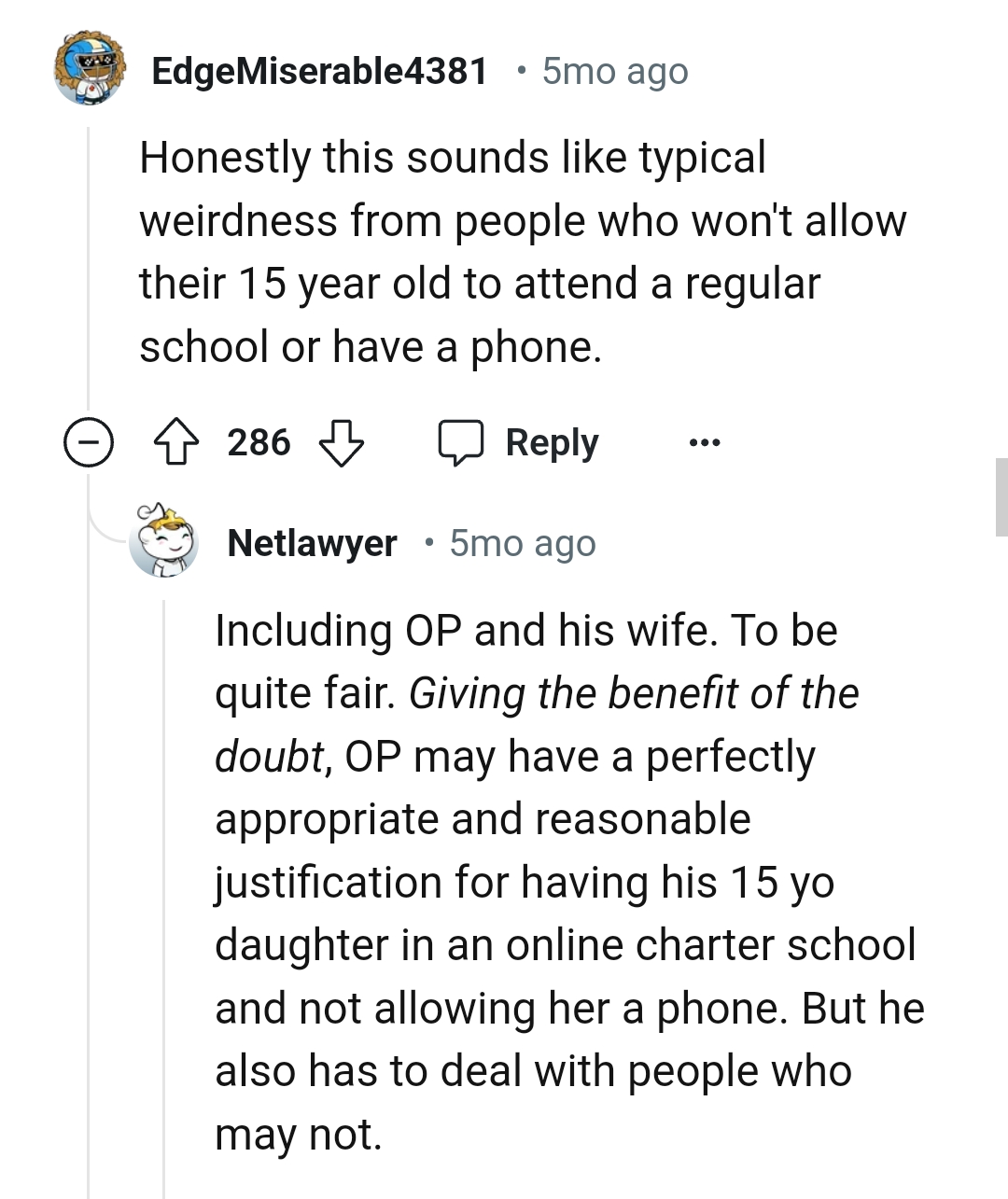This screenshot has width=1008, height=1199.
Task: Open Netlawyer's user page
Action: (x=314, y=542)
